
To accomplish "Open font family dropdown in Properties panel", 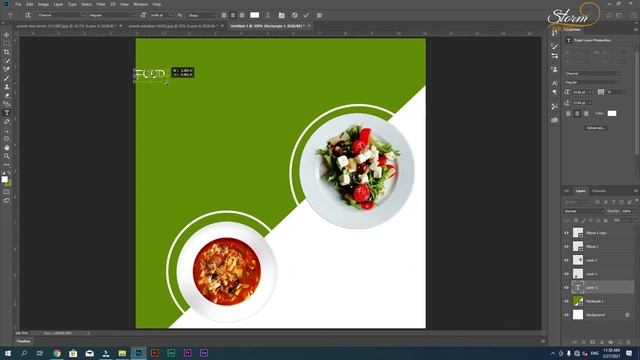I will (x=593, y=73).
